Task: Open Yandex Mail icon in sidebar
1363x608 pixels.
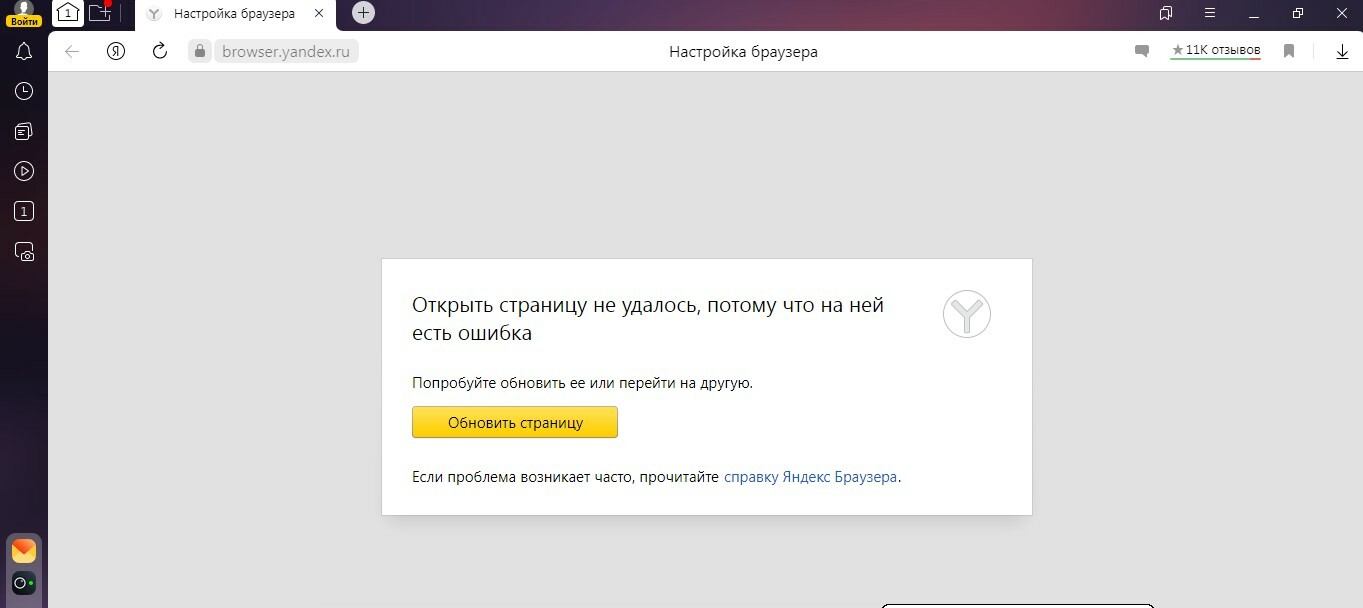Action: pyautogui.click(x=24, y=551)
